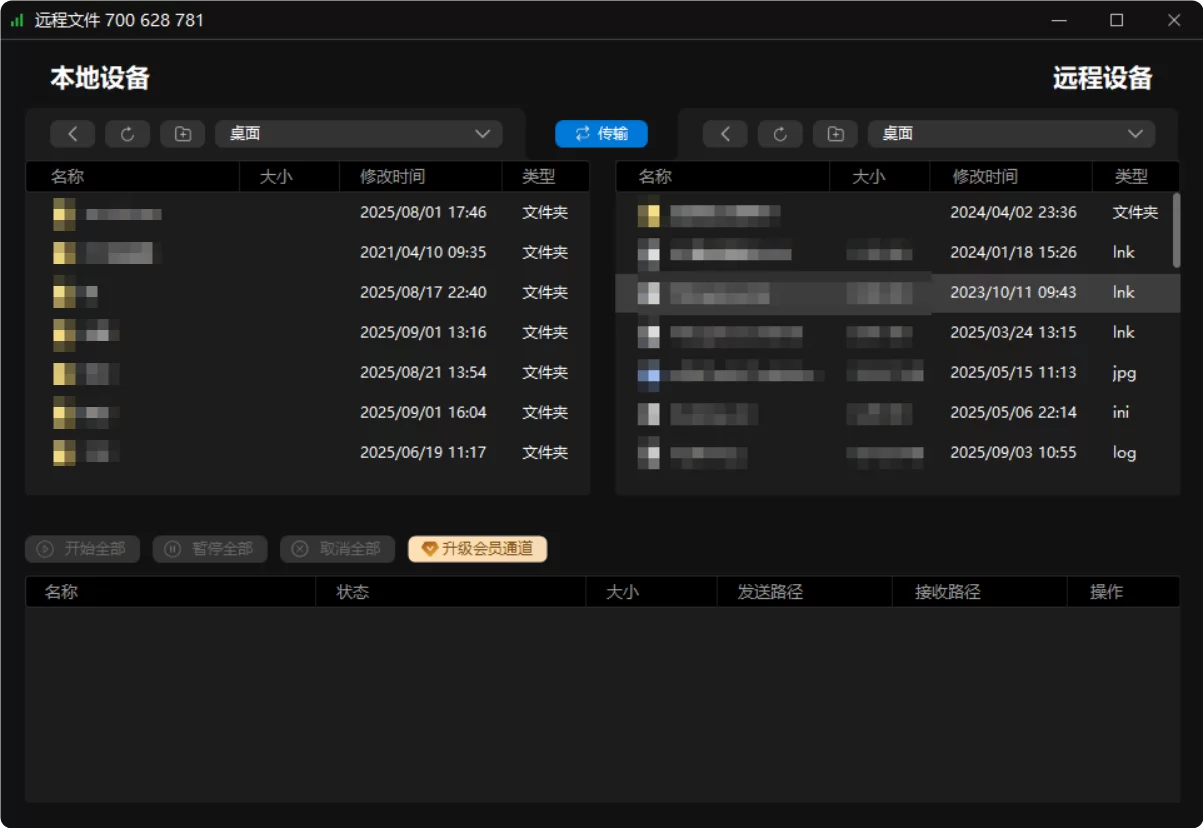Click the 升级会员通道 upgrade button
The image size is (1203, 828).
pos(477,549)
